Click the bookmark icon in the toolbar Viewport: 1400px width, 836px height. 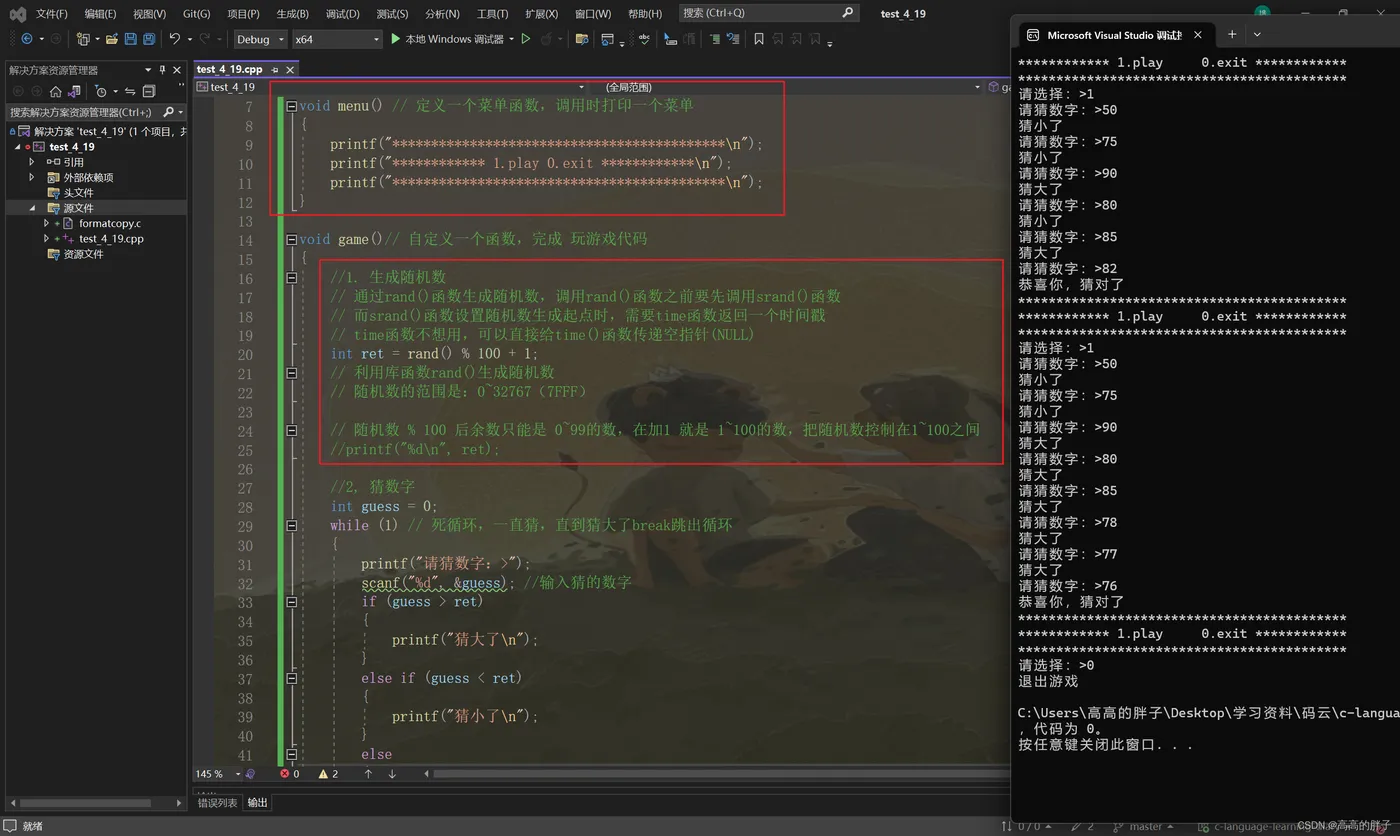pos(759,39)
